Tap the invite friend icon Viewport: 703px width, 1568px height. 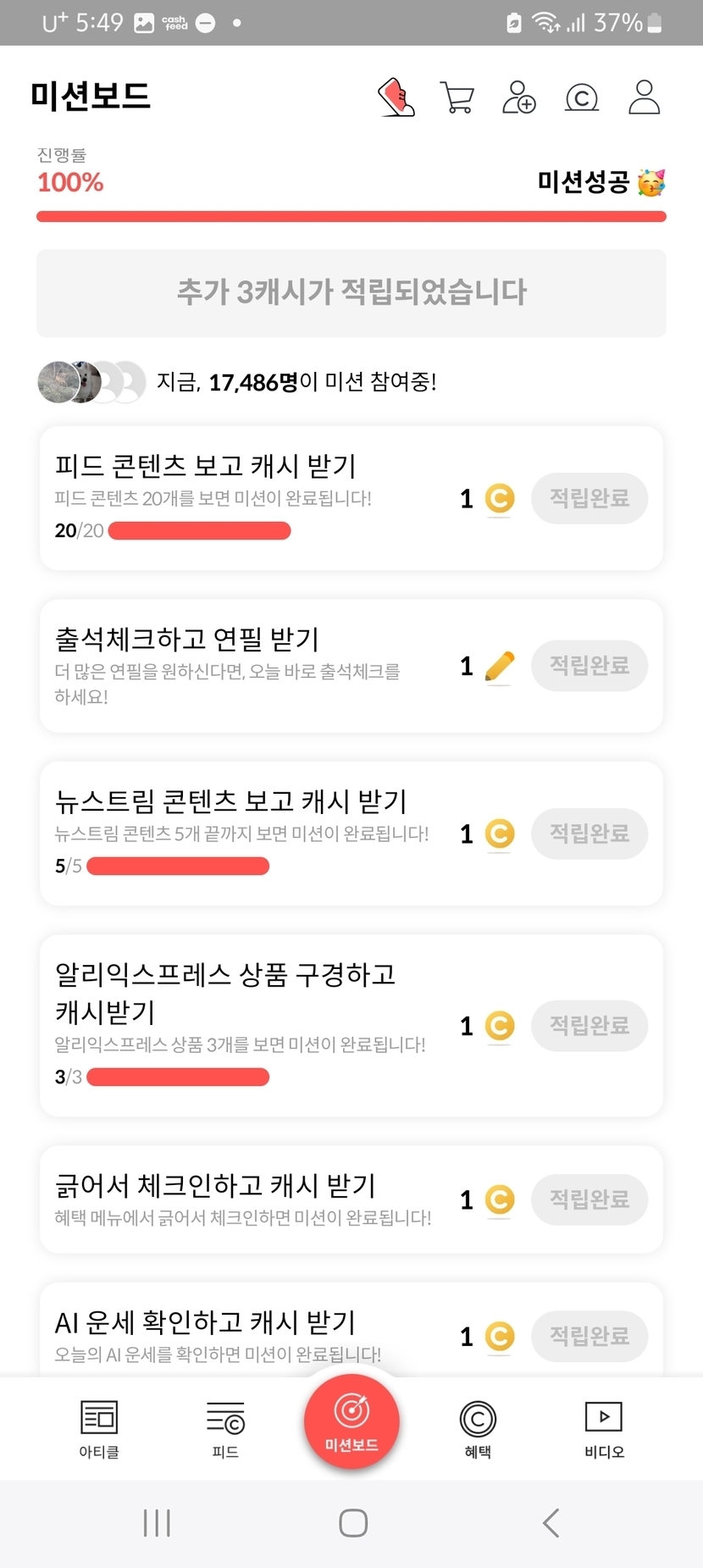coord(518,97)
